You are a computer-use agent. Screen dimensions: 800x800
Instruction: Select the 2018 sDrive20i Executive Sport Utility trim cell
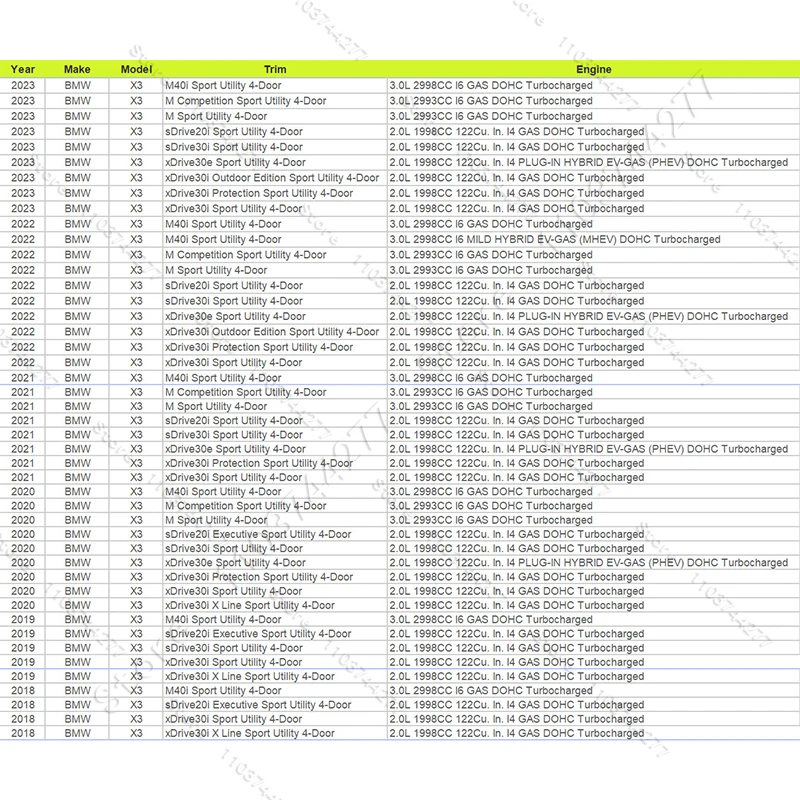point(275,705)
